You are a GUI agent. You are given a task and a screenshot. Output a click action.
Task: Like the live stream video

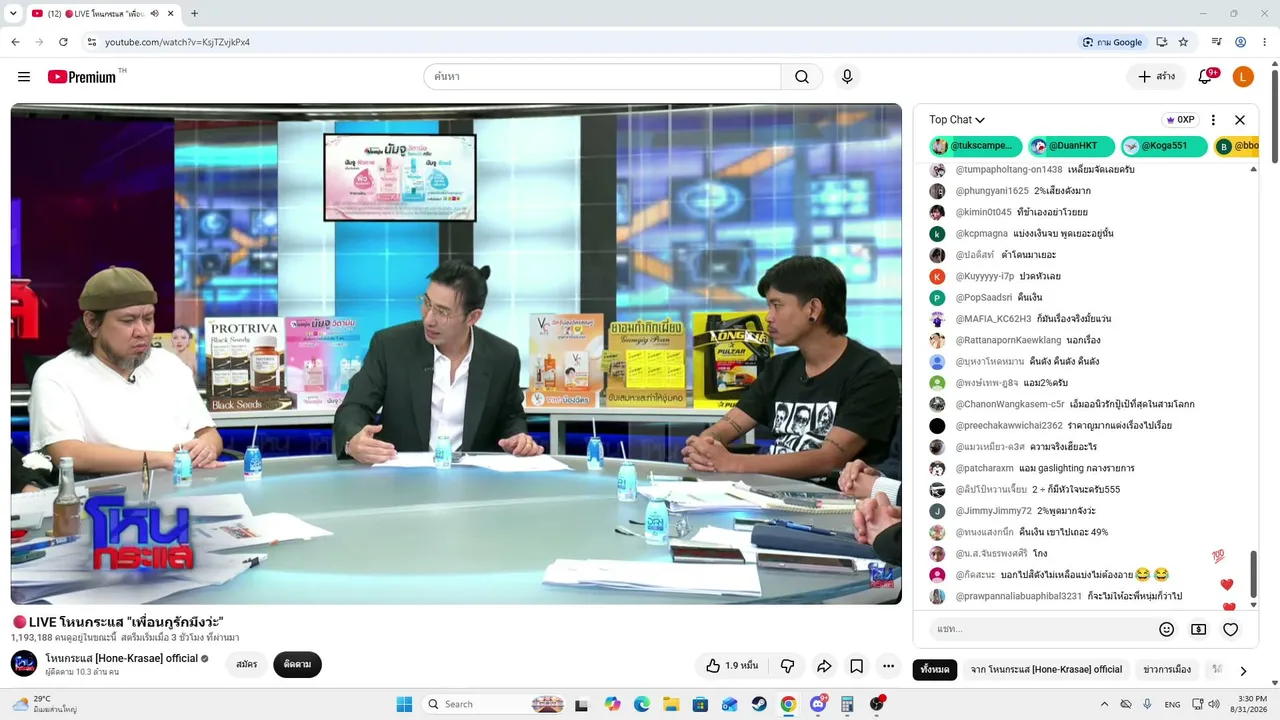(x=732, y=665)
